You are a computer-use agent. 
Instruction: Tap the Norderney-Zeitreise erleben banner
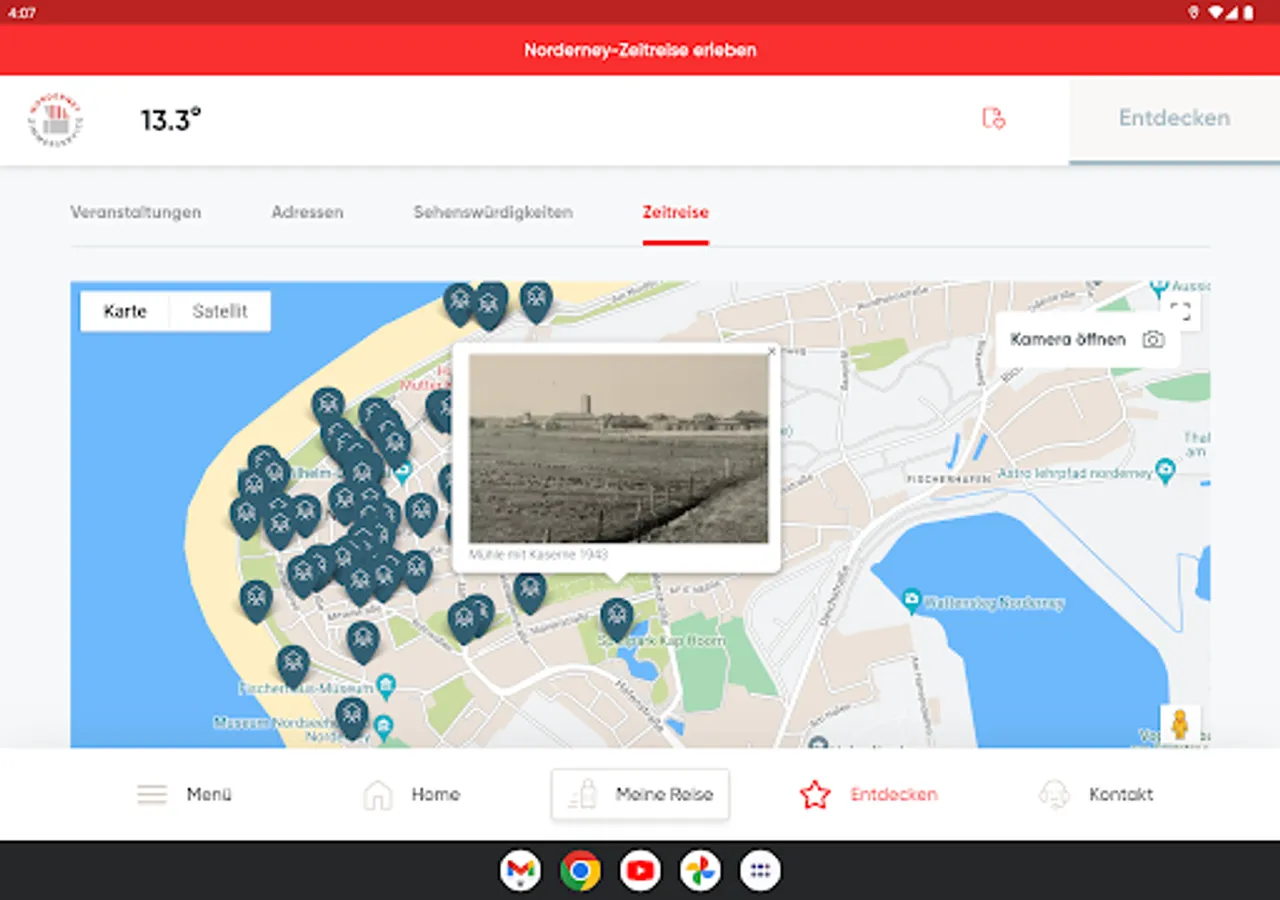[x=640, y=50]
